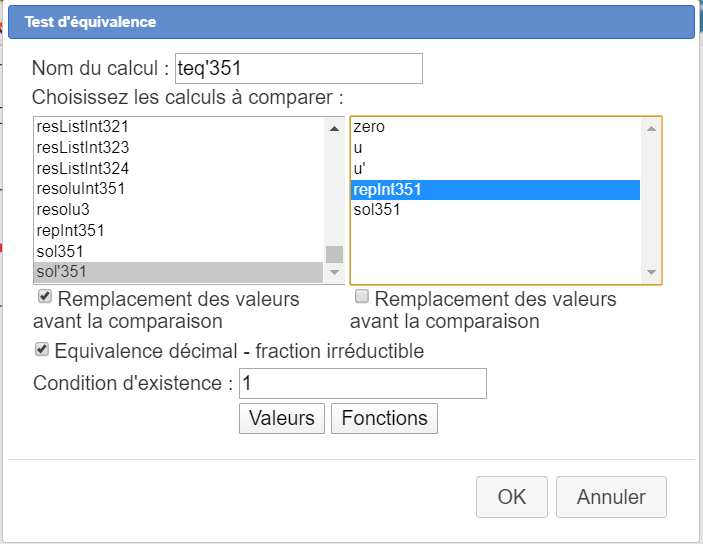Click the Nom du calcul field
The width and height of the screenshot is (703, 544).
pyautogui.click(x=298, y=68)
